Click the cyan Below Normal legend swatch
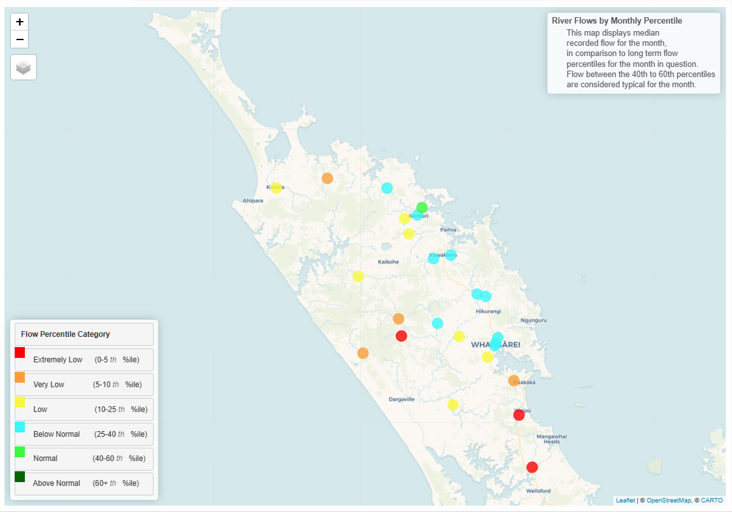Screen dimensions: 732x512 (x=20, y=427)
